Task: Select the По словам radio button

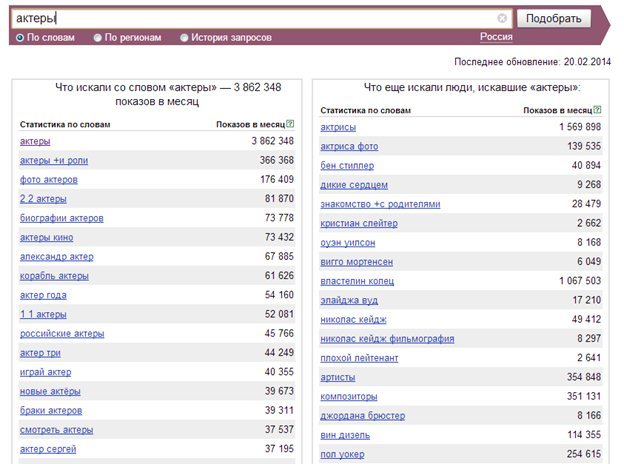Action: click(20, 38)
